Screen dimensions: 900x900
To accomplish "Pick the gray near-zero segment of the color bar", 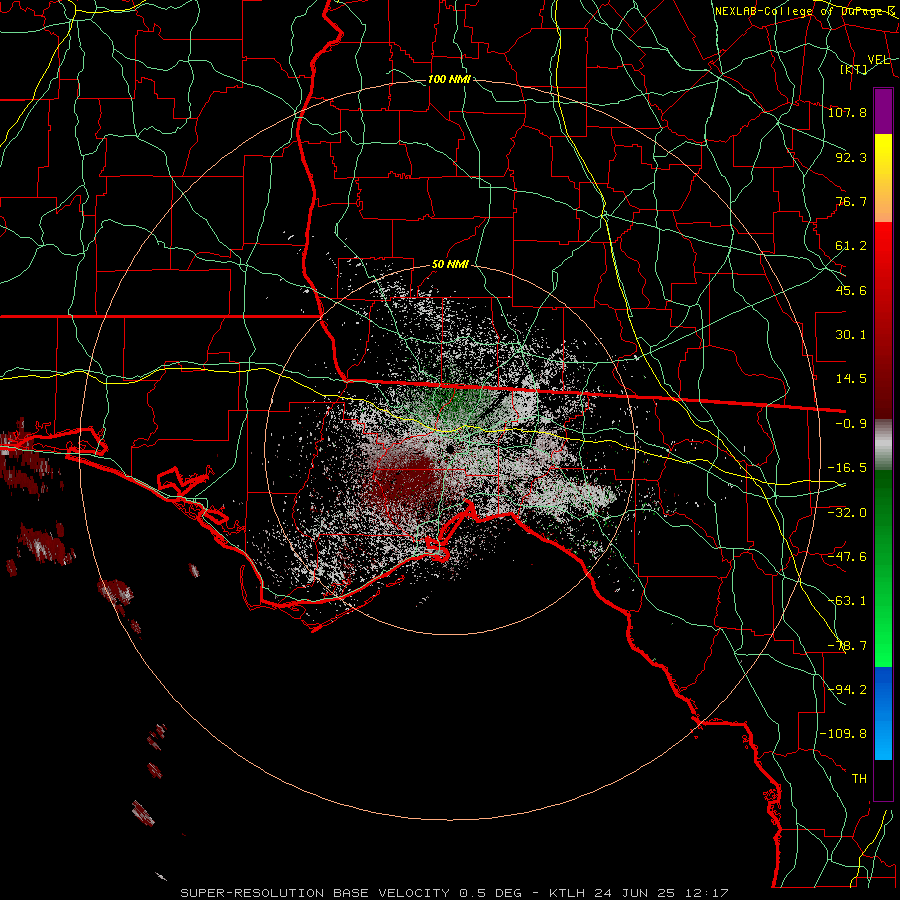I will 883,445.
